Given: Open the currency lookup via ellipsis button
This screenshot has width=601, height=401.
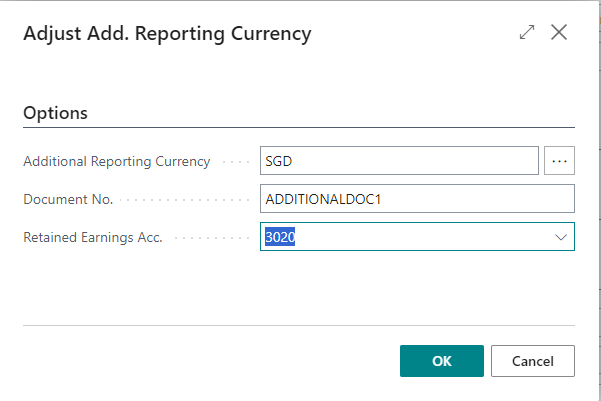Looking at the screenshot, I should (559, 161).
